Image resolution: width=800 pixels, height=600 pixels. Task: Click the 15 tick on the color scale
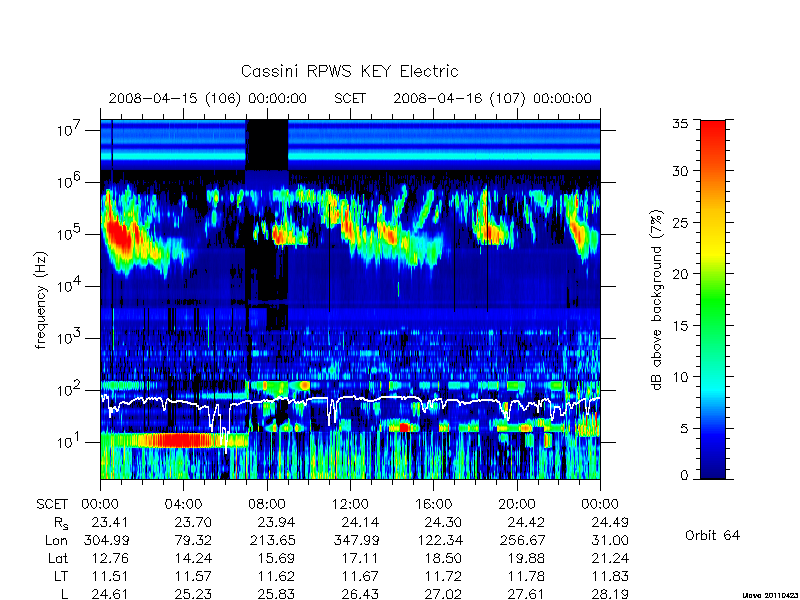coord(680,325)
